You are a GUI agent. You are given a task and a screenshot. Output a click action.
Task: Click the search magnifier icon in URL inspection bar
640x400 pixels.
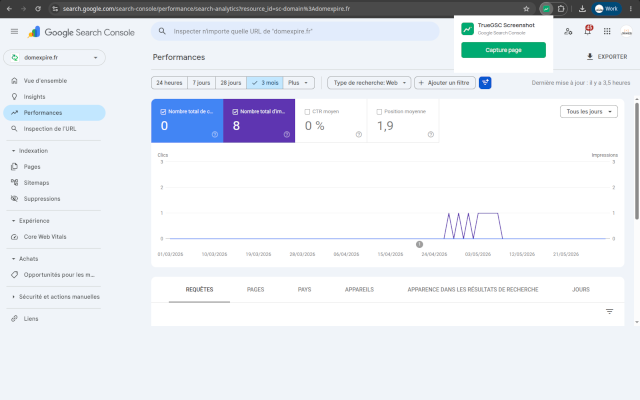point(162,31)
